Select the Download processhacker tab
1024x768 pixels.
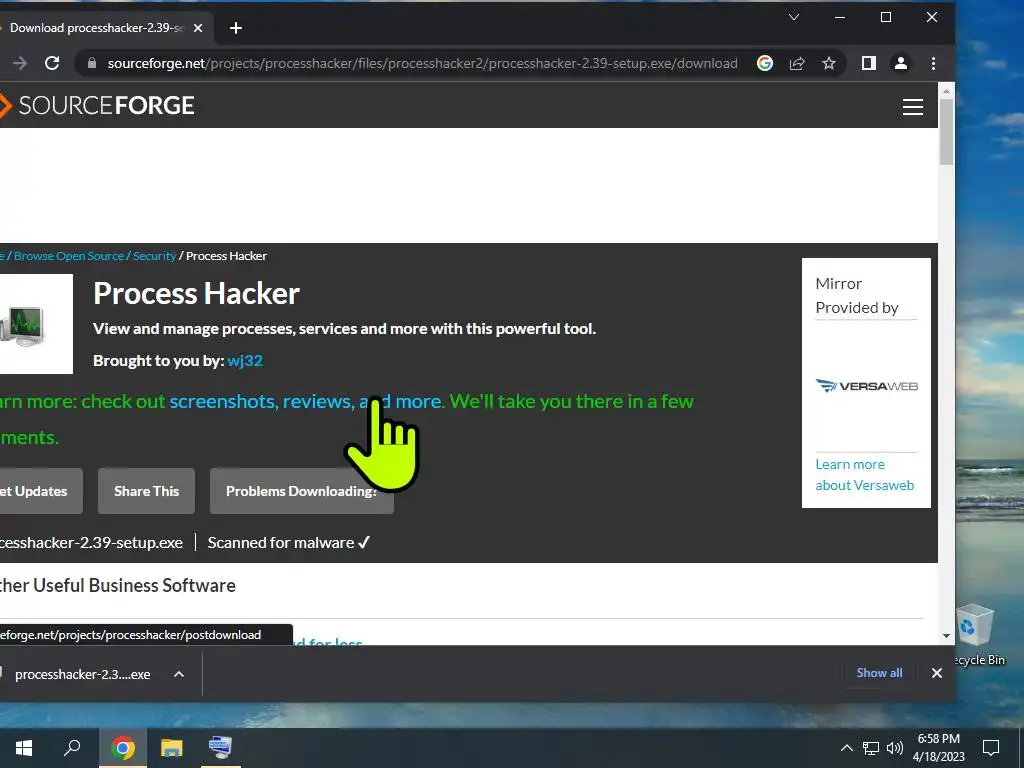tap(95, 28)
